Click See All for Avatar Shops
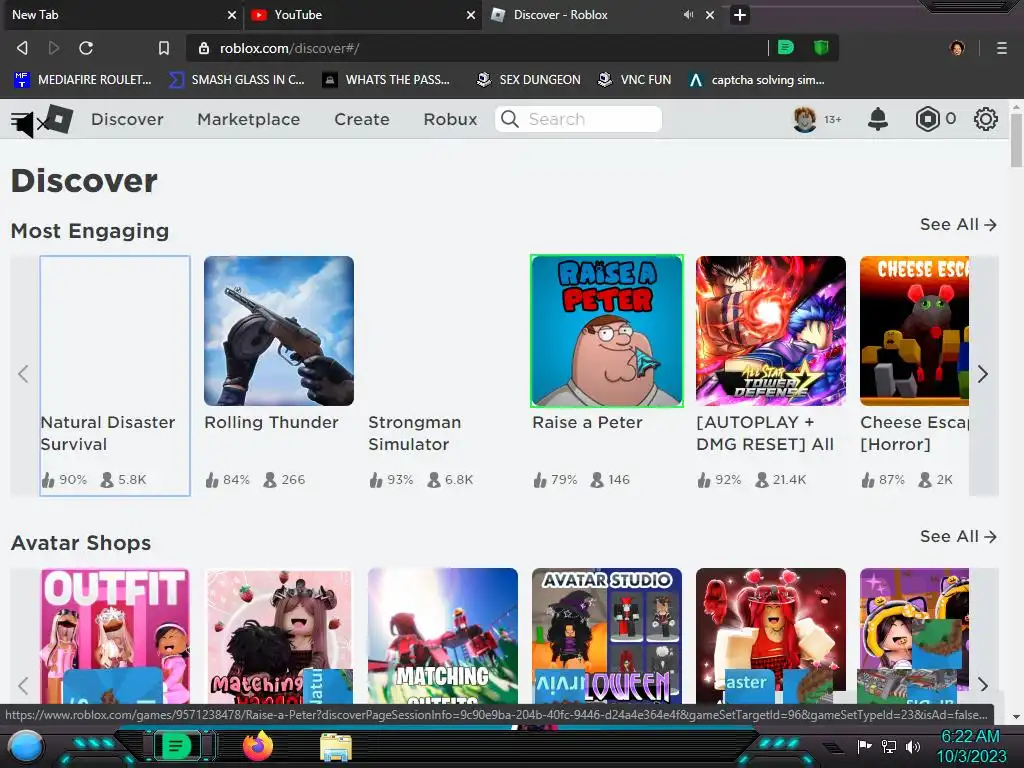The image size is (1024, 768). point(958,536)
